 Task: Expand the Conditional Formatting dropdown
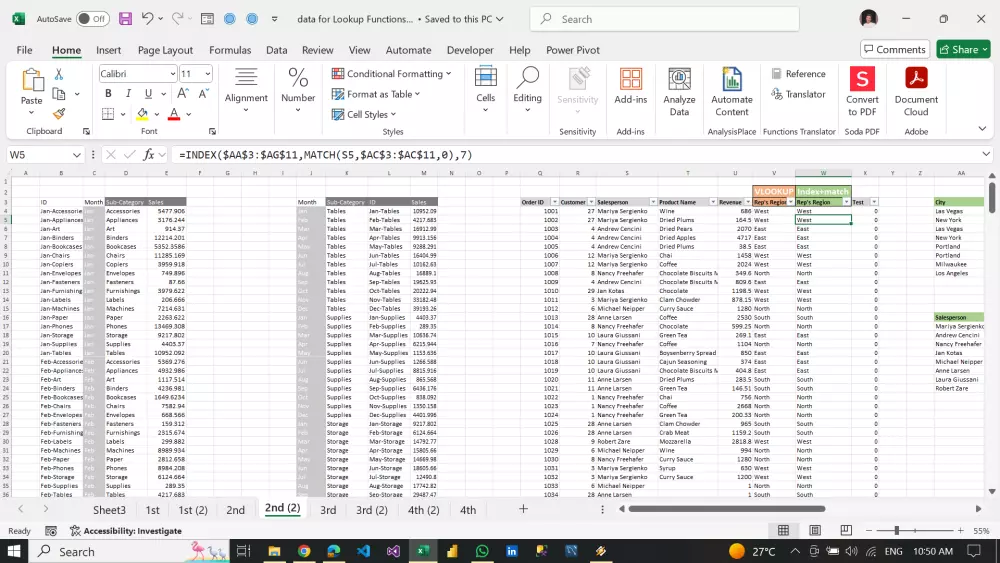click(392, 74)
